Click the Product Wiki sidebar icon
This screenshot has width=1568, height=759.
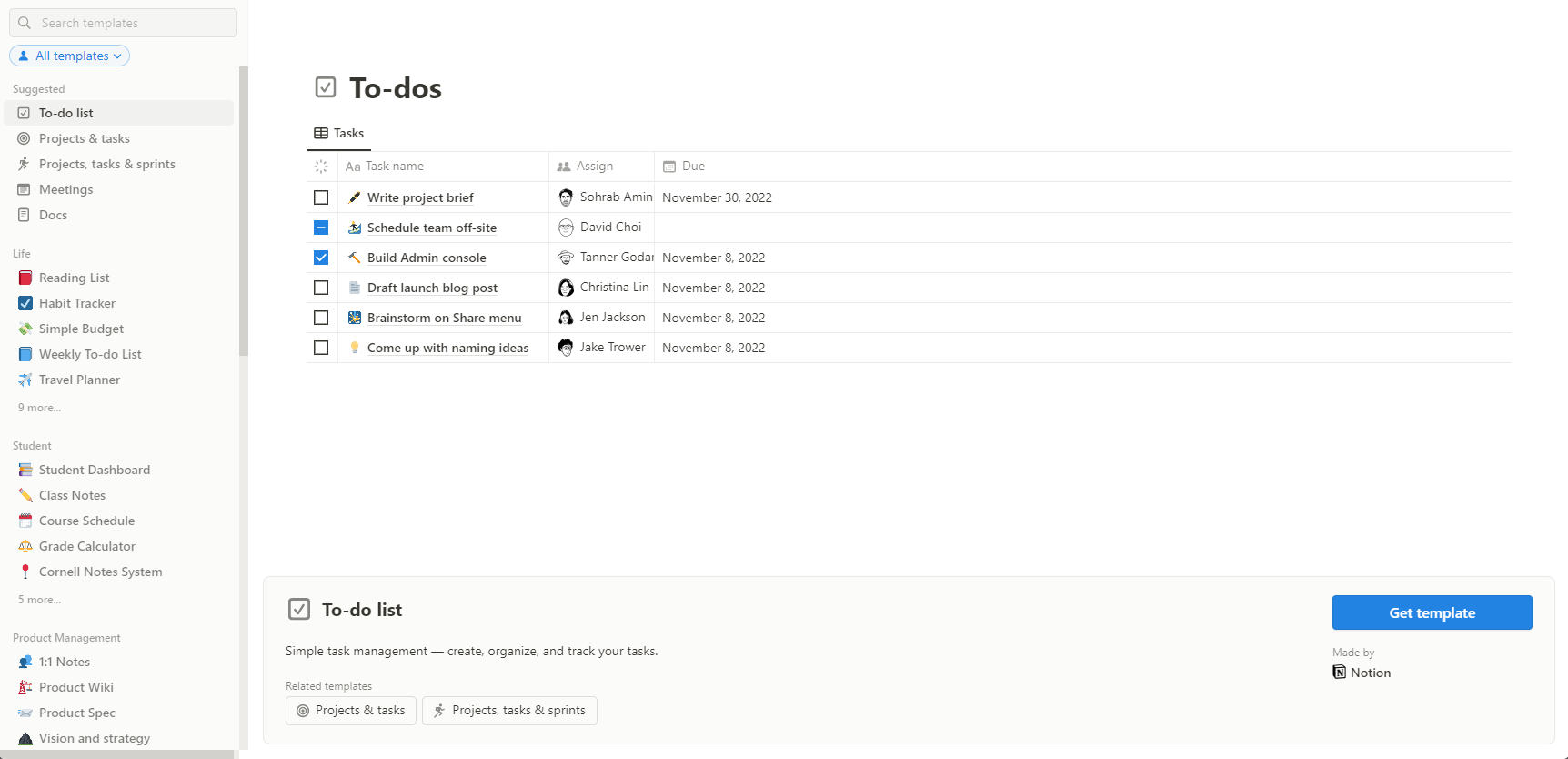tap(25, 687)
